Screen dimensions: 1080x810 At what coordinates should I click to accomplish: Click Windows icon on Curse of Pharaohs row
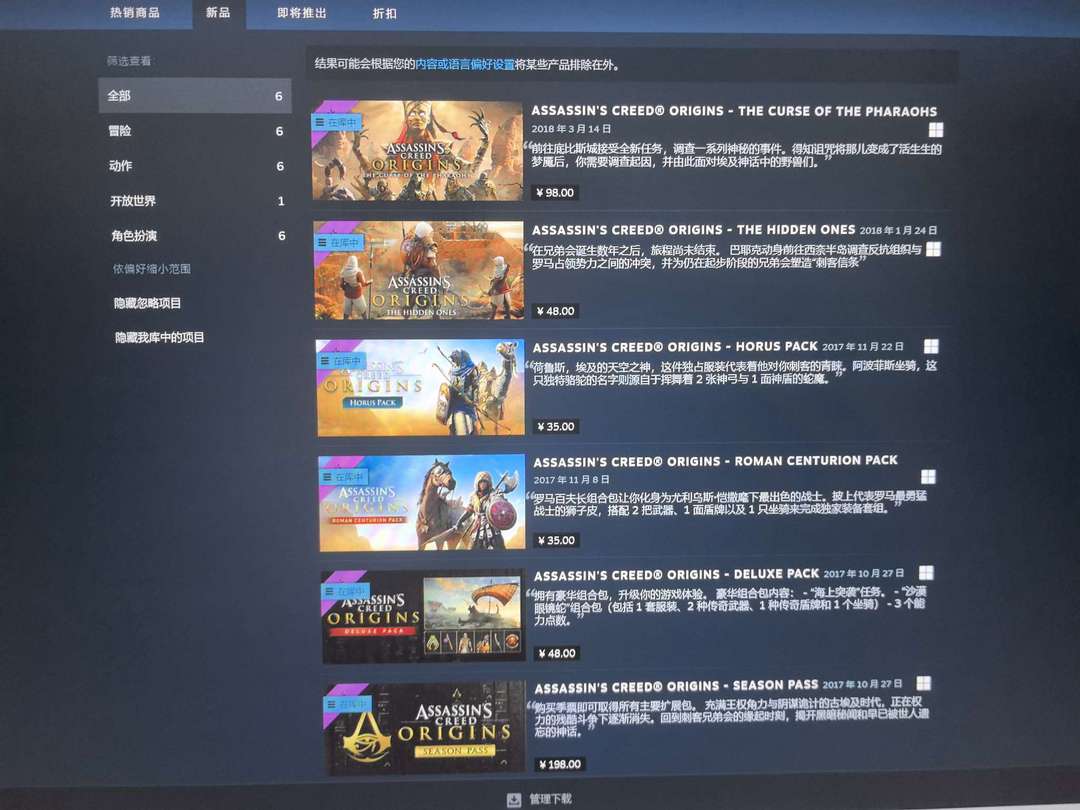tap(936, 129)
